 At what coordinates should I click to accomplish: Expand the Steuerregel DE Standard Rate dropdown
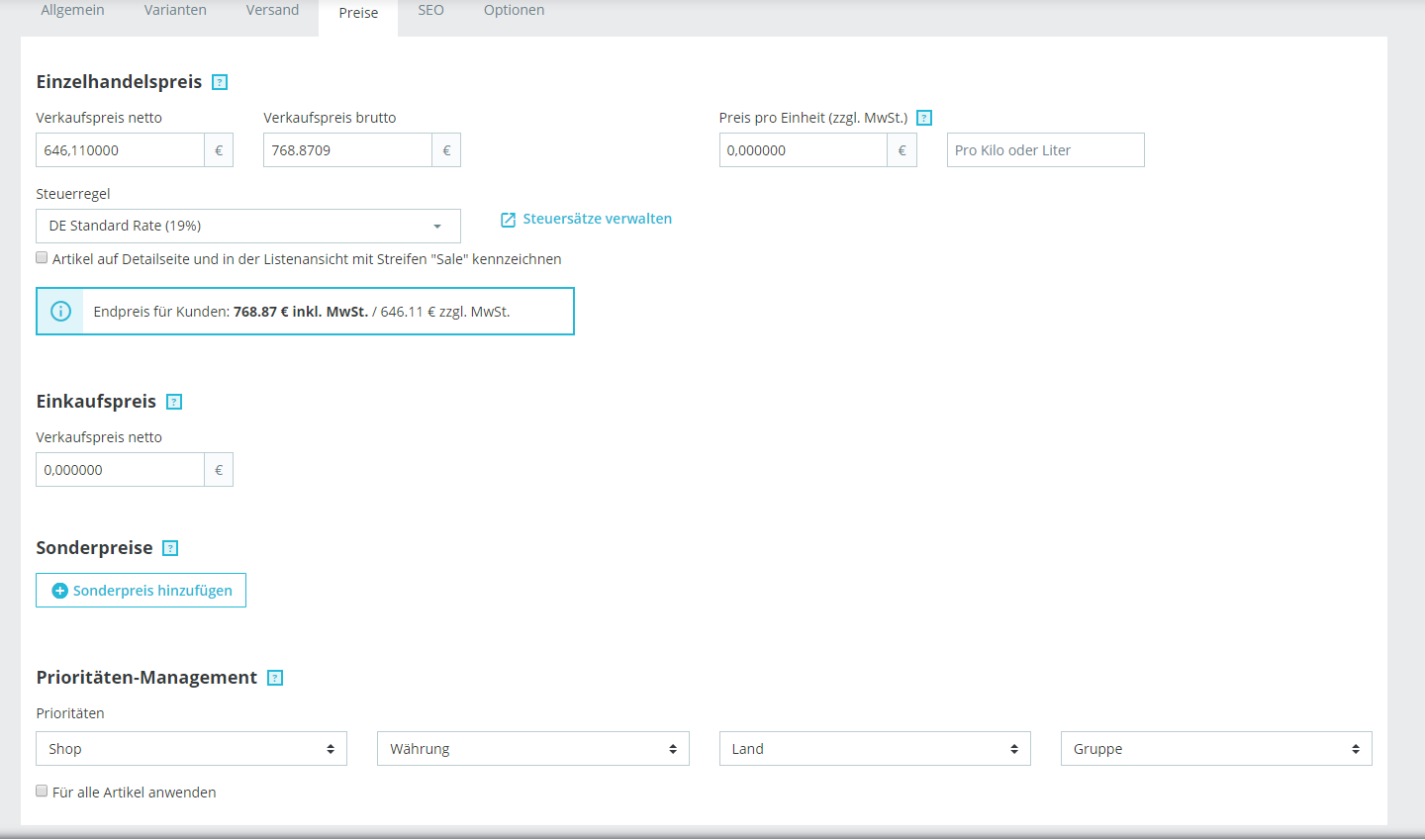click(248, 226)
